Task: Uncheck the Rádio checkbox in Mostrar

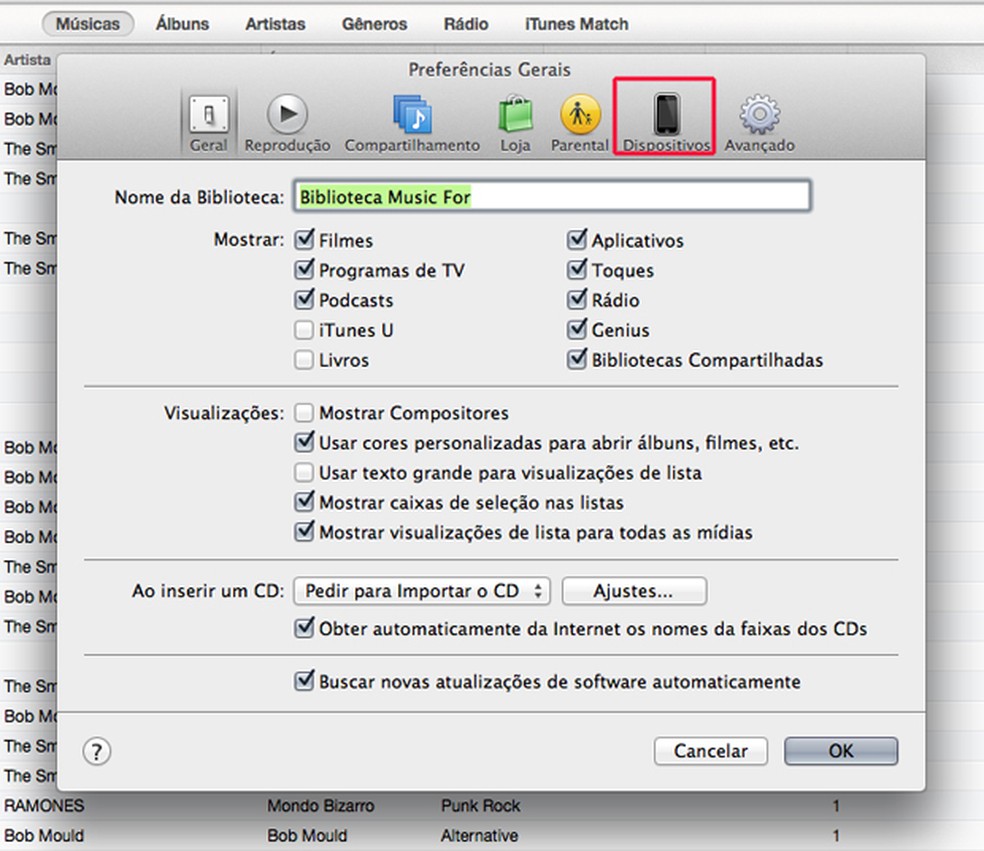Action: [577, 299]
